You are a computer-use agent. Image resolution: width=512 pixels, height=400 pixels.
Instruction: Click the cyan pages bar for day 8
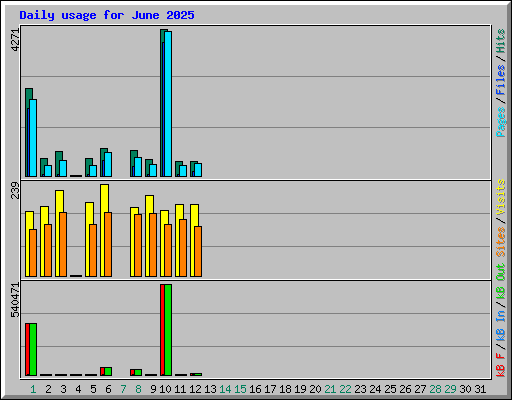coord(138,167)
